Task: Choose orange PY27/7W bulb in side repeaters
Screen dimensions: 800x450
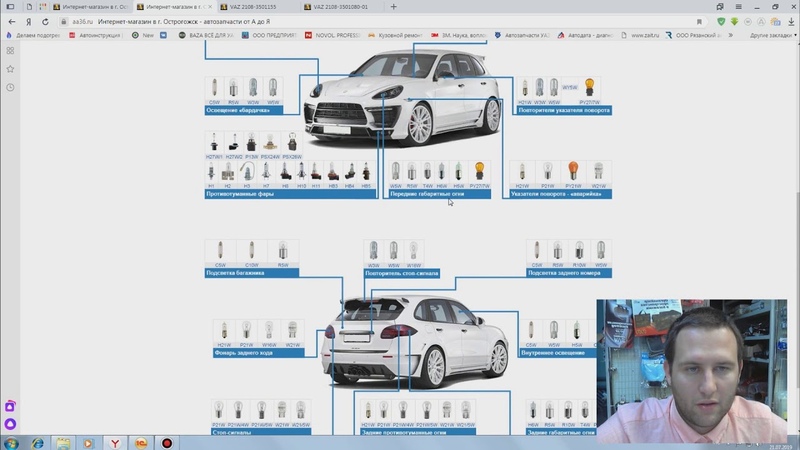Action: [589, 89]
